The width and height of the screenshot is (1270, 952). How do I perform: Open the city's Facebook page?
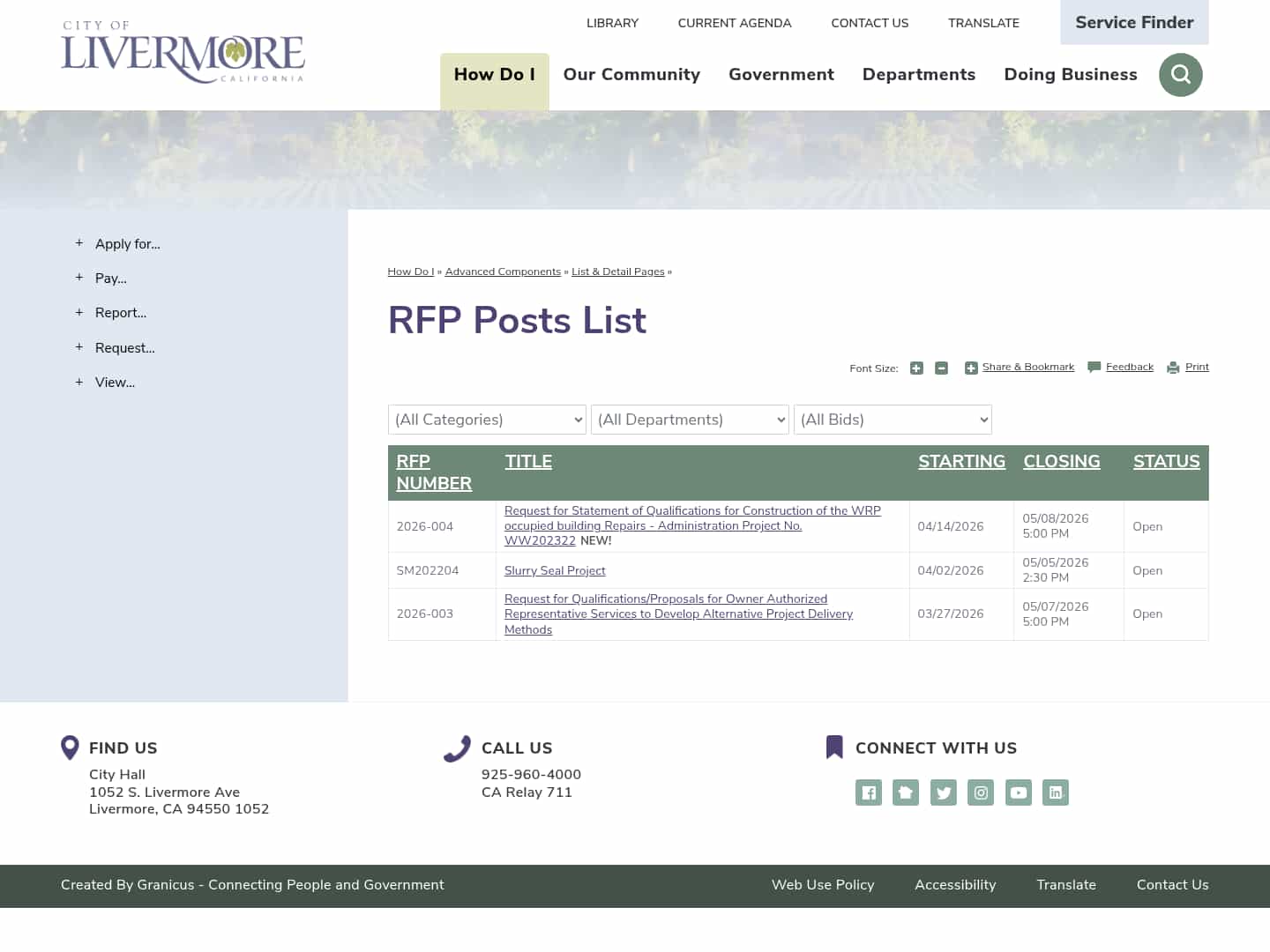pos(868,792)
